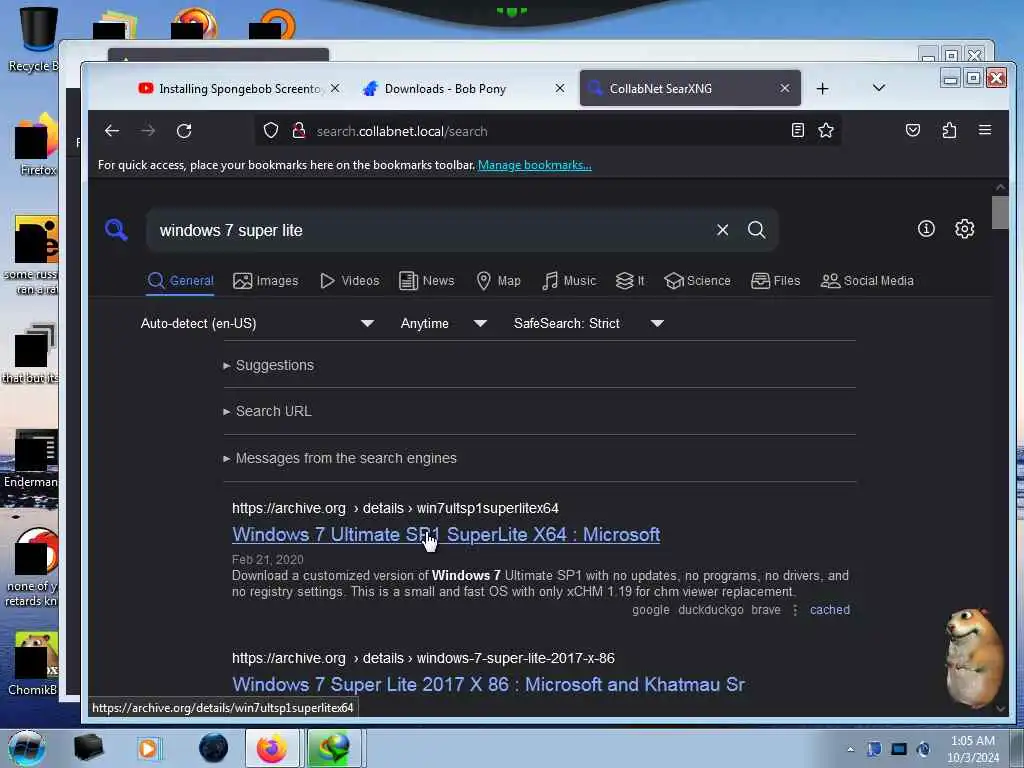1024x768 pixels.
Task: Open a new tab with plus button
Action: click(823, 88)
